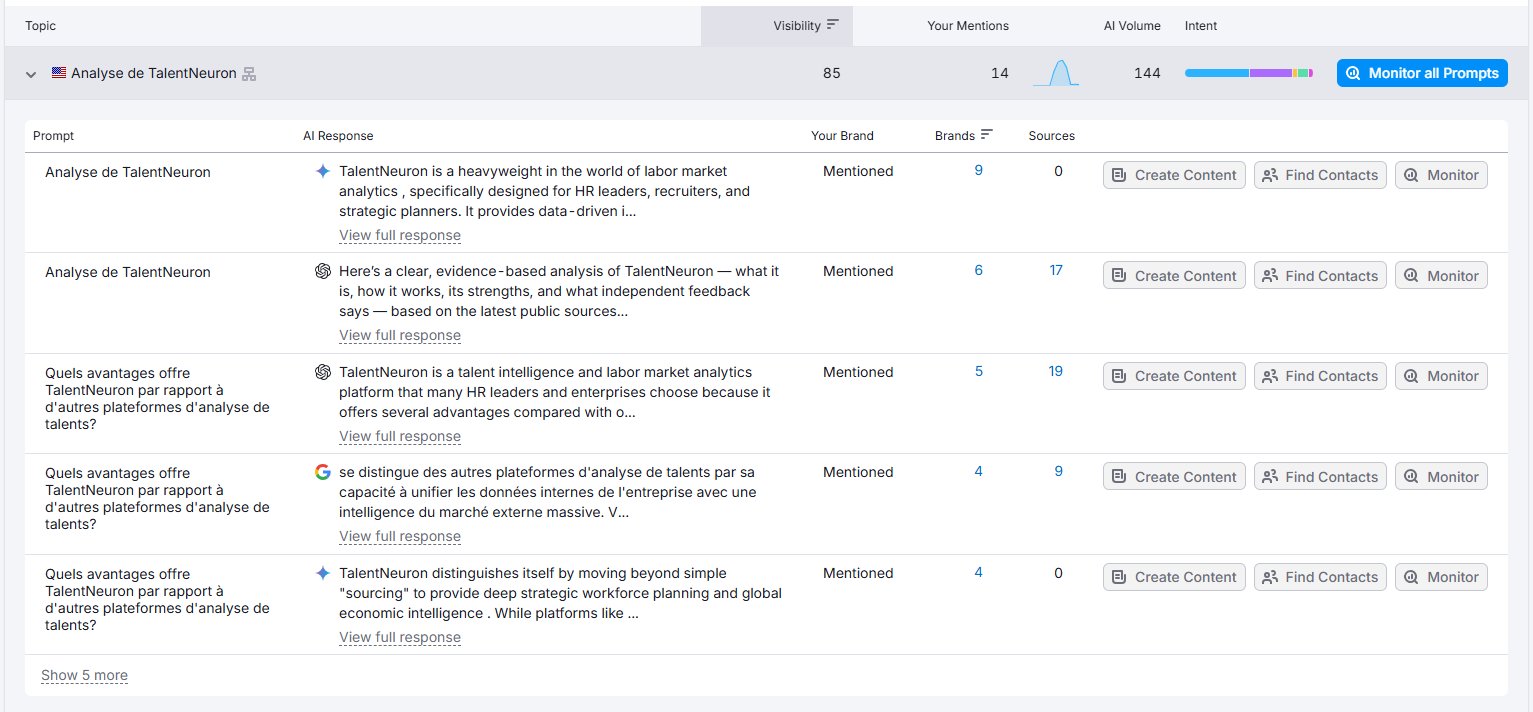This screenshot has width=1533, height=712.
Task: Find Contacts for the 'beyond simple sourcing' row
Action: [x=1320, y=577]
